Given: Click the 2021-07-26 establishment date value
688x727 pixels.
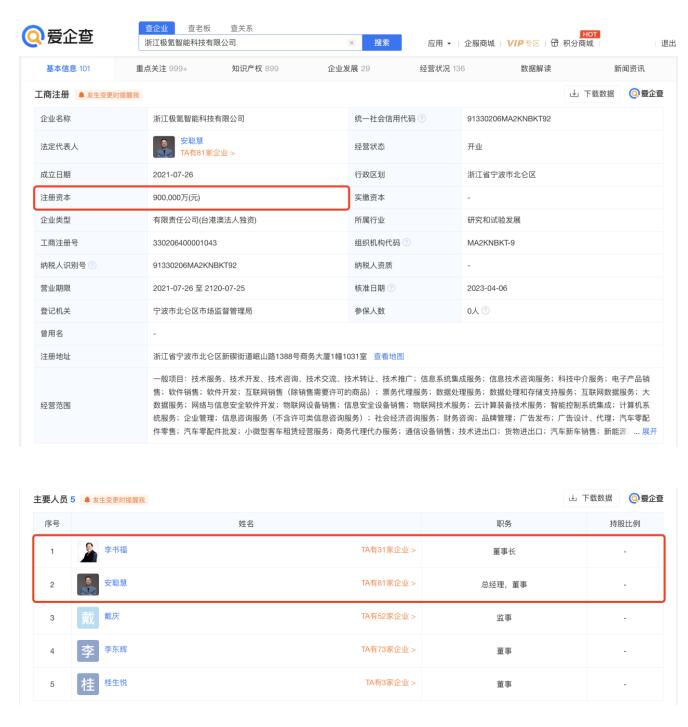Looking at the screenshot, I should coord(173,175).
